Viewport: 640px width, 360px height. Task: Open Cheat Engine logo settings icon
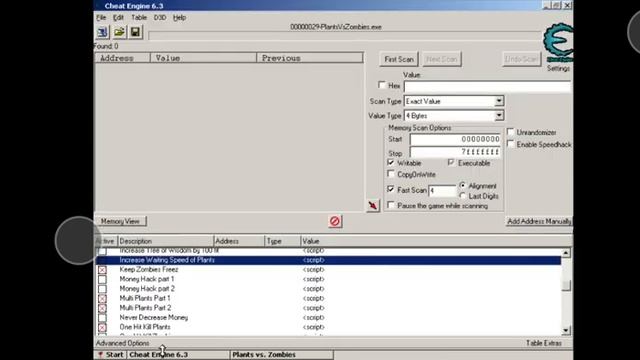click(558, 42)
